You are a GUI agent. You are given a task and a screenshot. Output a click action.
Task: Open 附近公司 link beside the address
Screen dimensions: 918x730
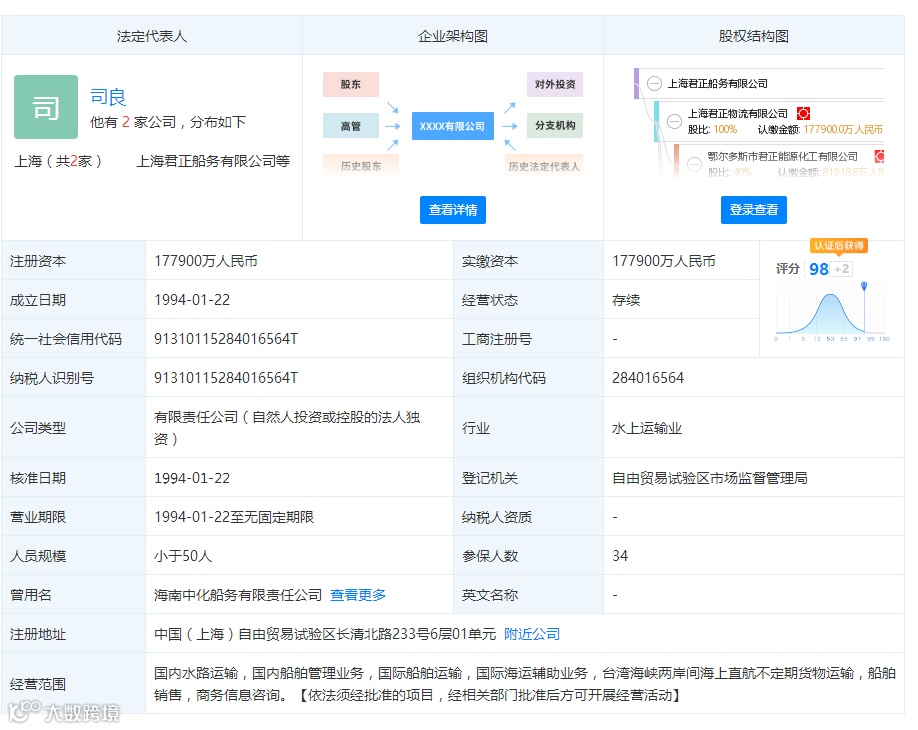[532, 634]
